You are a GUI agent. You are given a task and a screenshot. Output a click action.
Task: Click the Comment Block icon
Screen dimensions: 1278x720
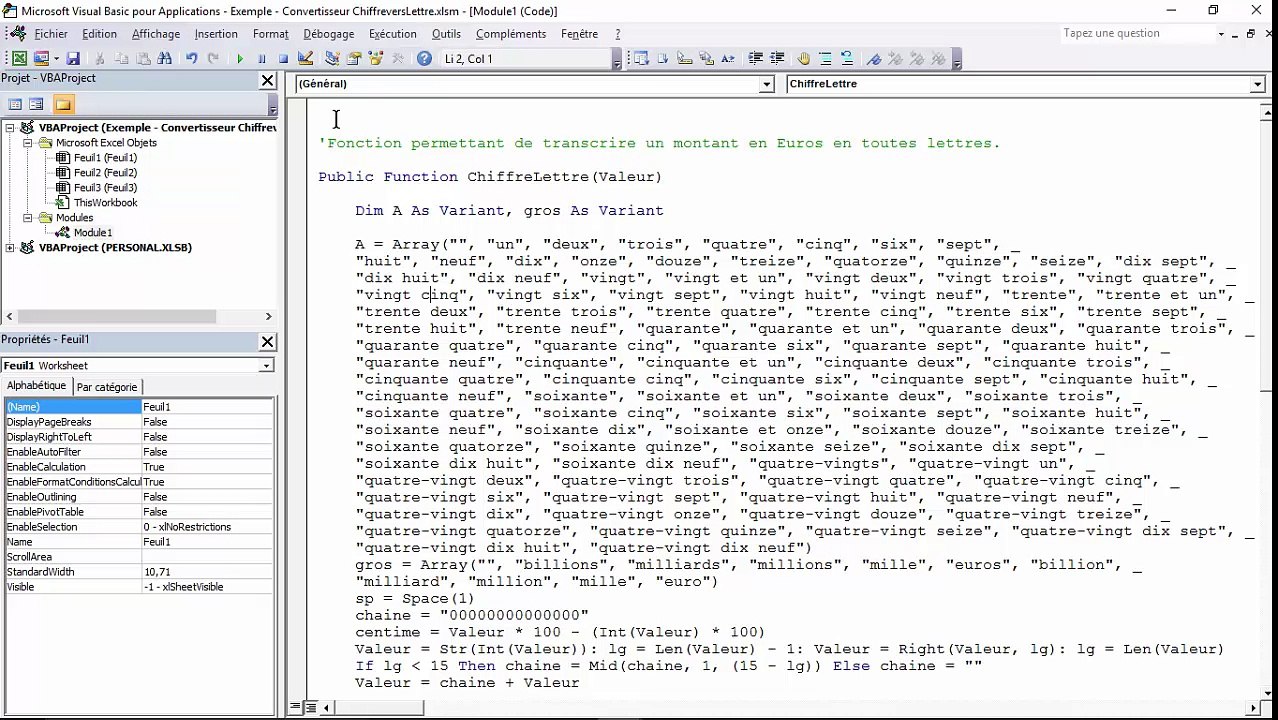coord(825,59)
